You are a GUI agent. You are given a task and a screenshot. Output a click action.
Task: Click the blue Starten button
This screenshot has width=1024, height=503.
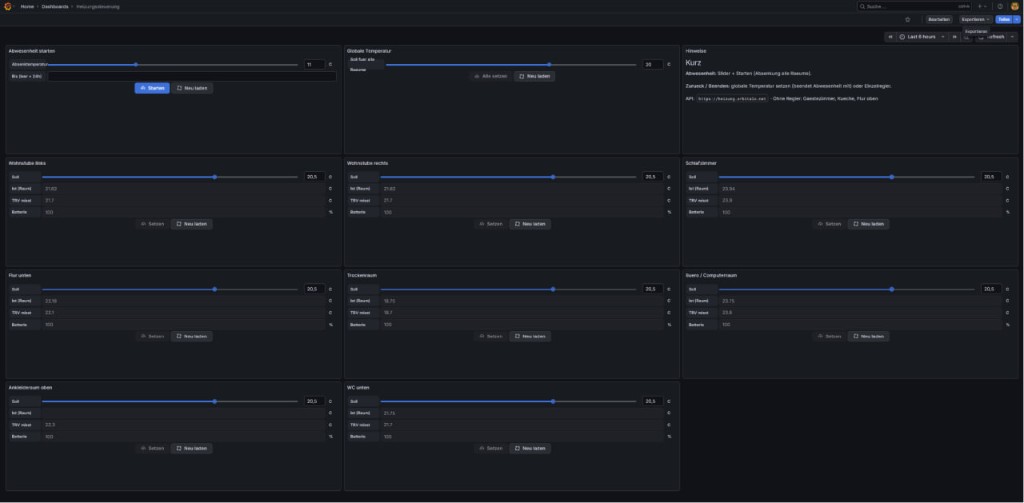coord(152,88)
